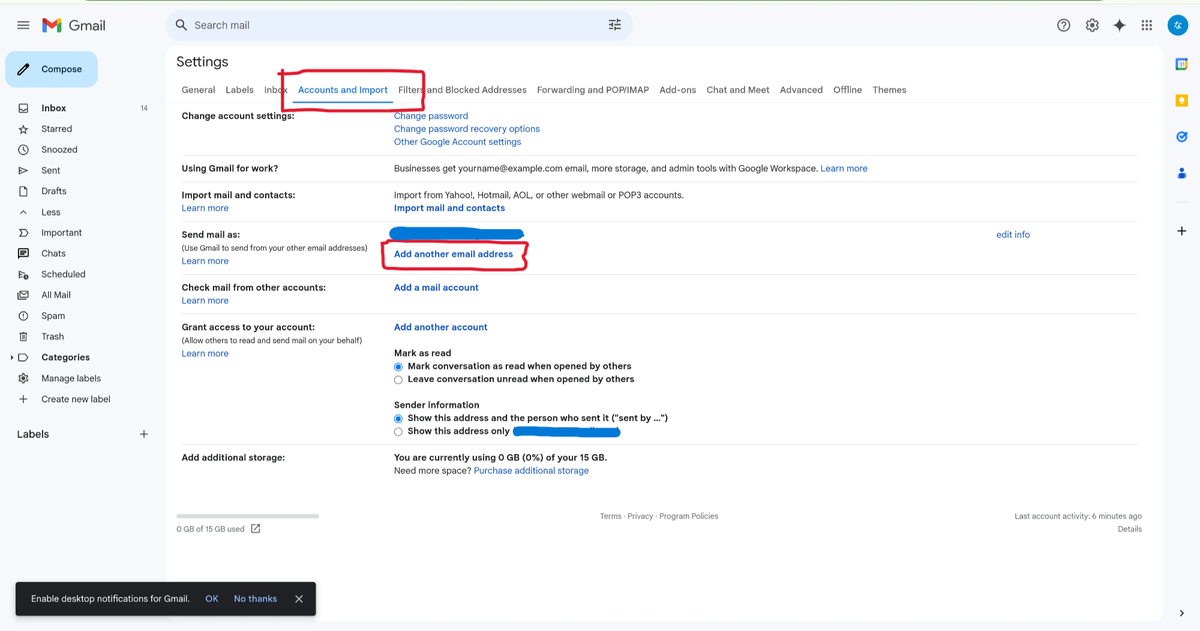Expand the Categories section
This screenshot has width=1200, height=631.
[12, 358]
